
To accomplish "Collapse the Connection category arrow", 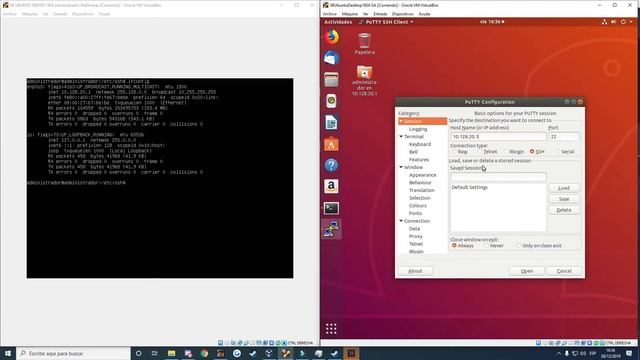I will (401, 221).
